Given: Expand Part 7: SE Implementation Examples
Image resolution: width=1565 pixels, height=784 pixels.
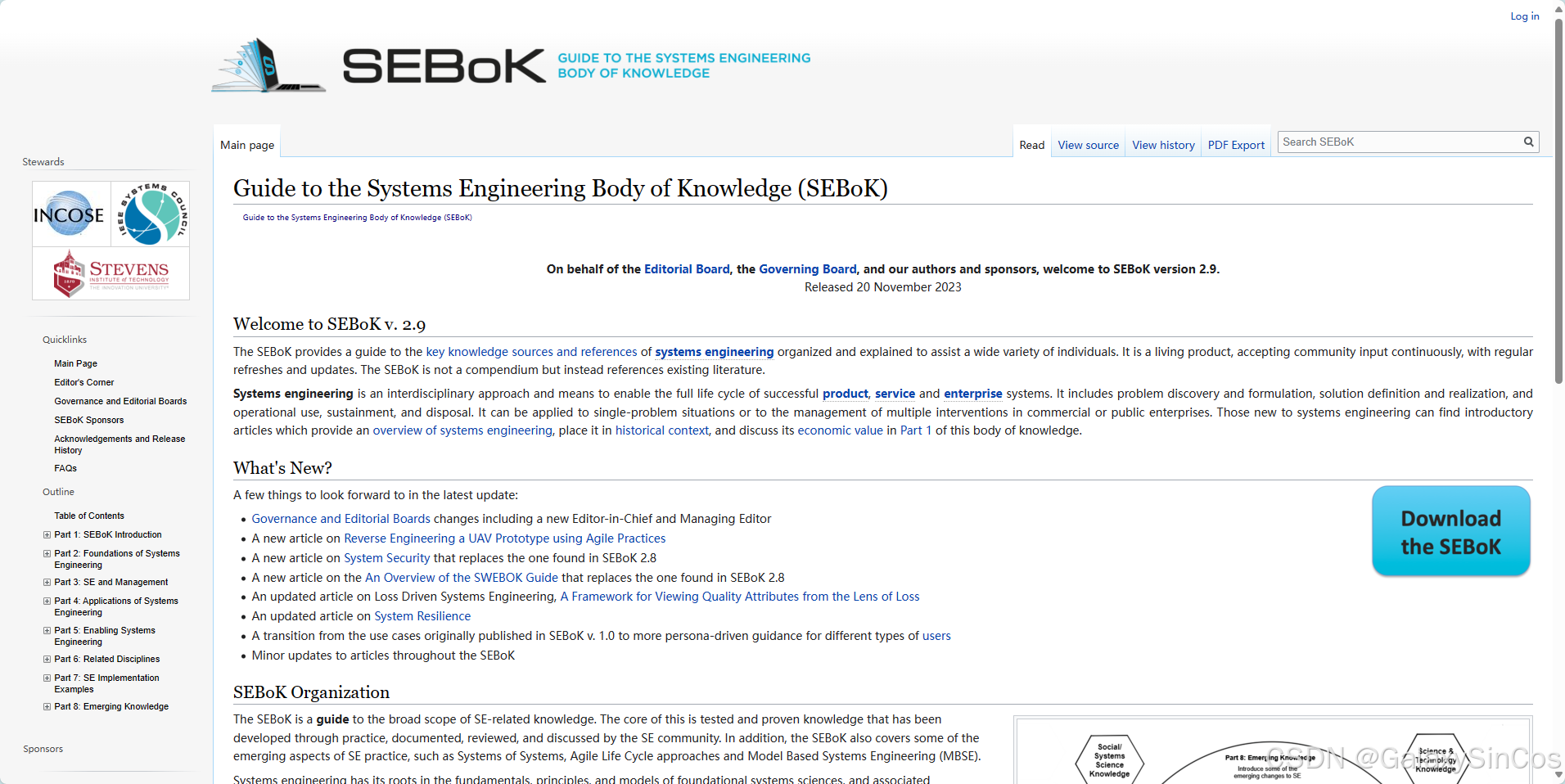Looking at the screenshot, I should pyautogui.click(x=47, y=678).
